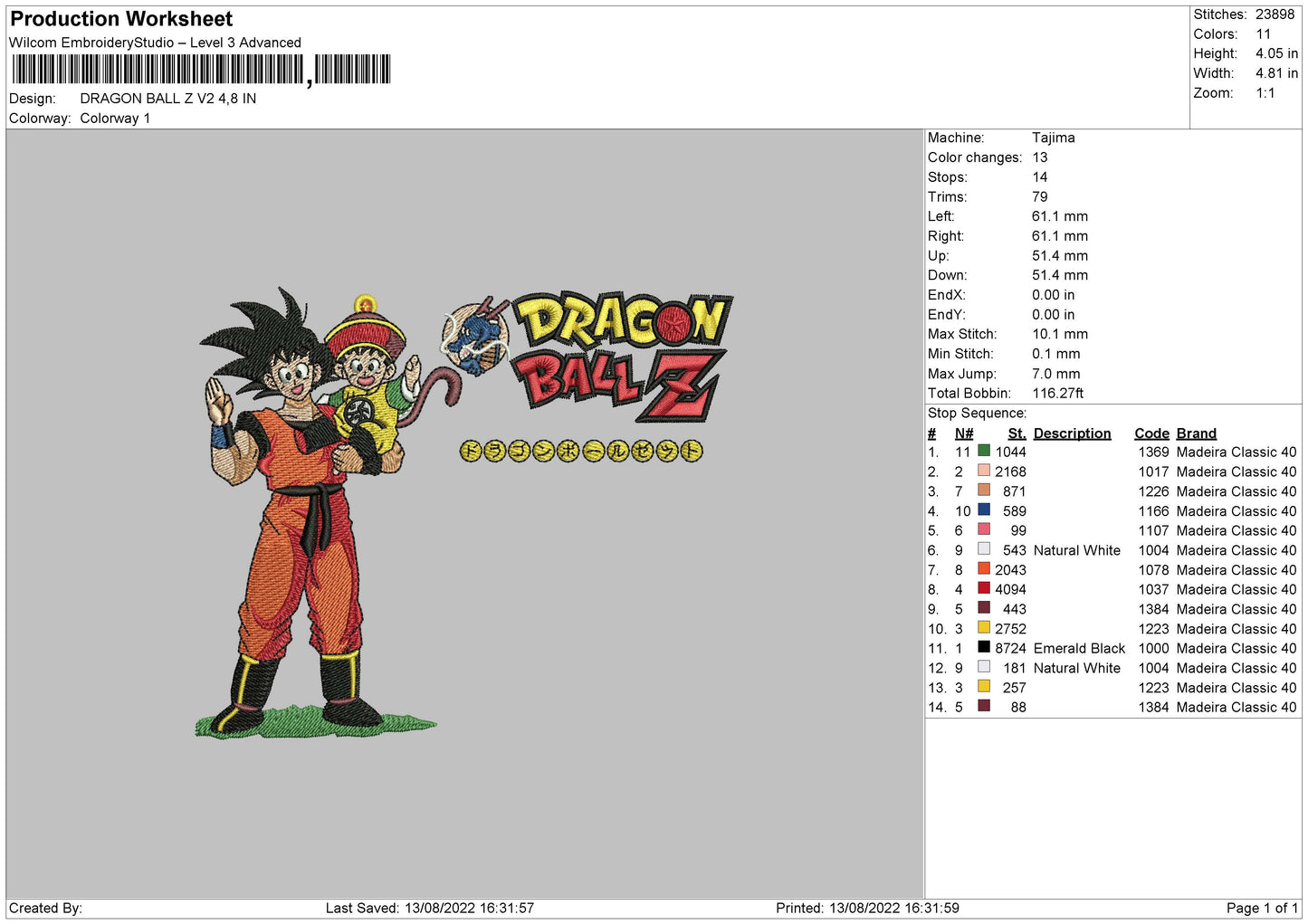
Task: Click the 'Brand' column header
Action: (1197, 433)
